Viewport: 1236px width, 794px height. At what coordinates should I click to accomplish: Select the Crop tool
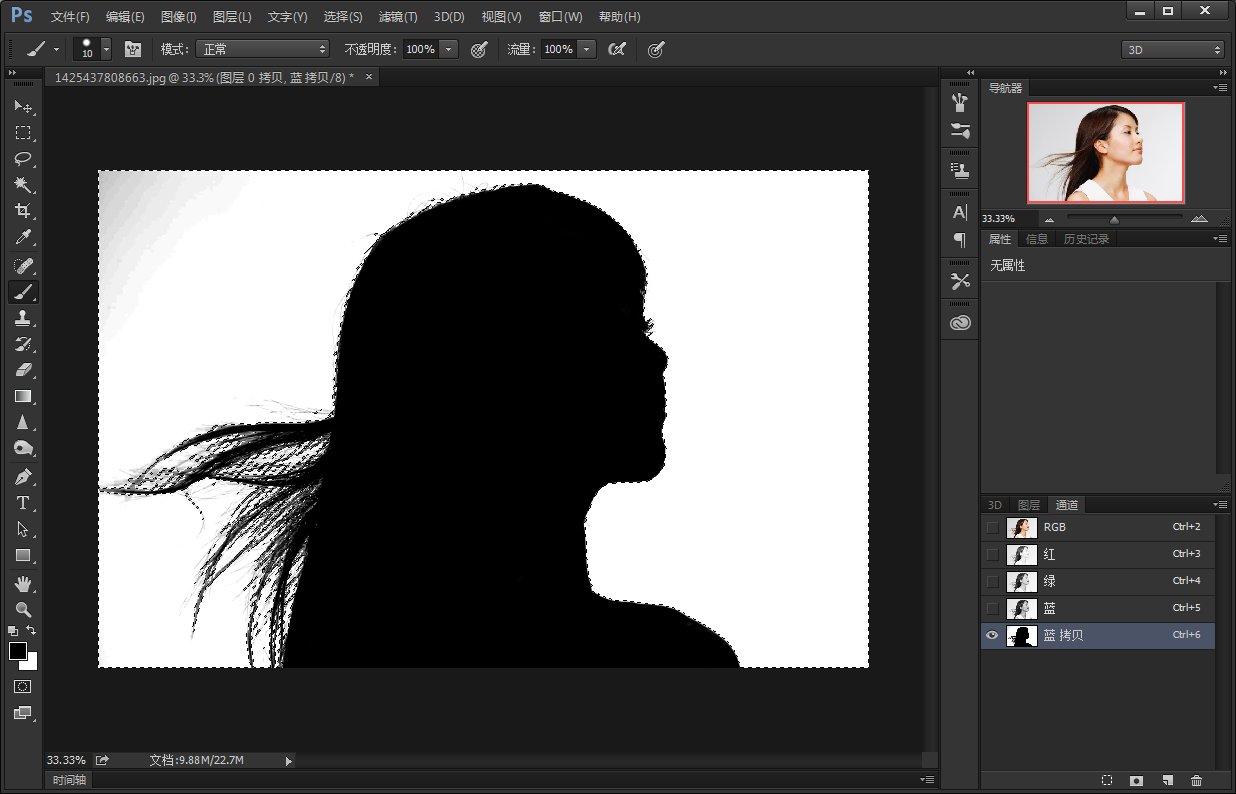23,211
